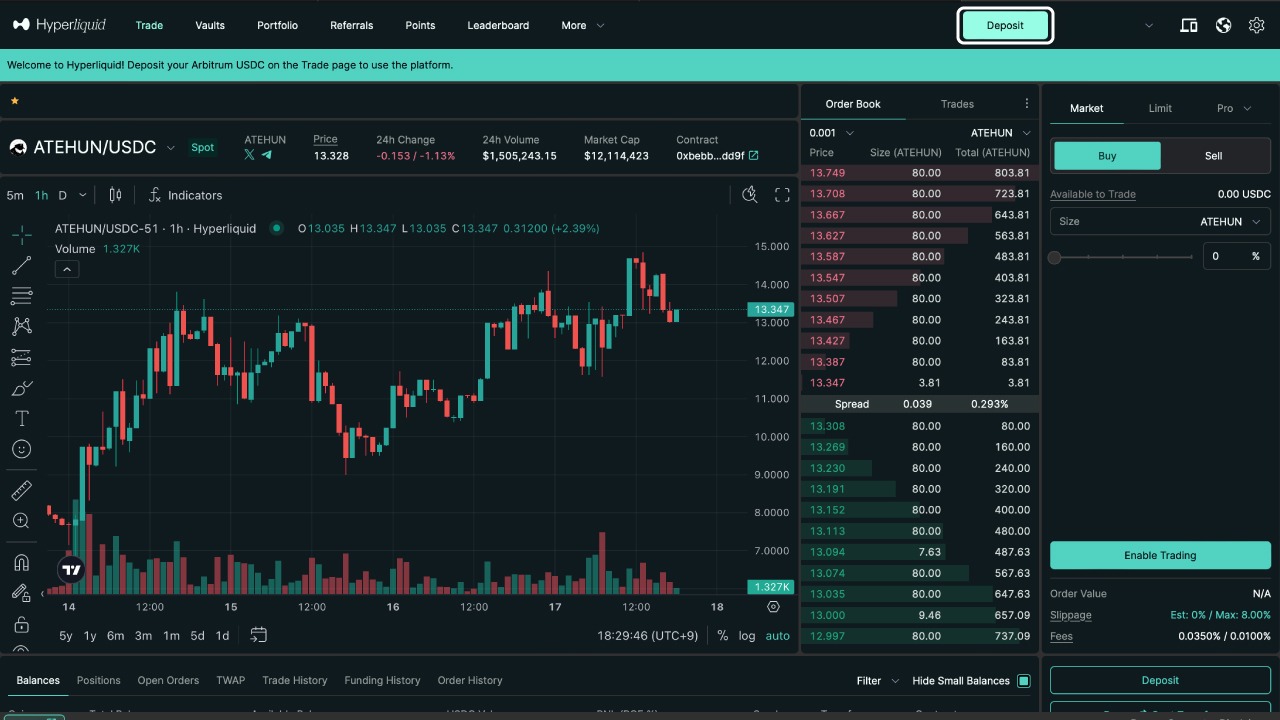Switch to the Limit order tab

pos(1160,108)
